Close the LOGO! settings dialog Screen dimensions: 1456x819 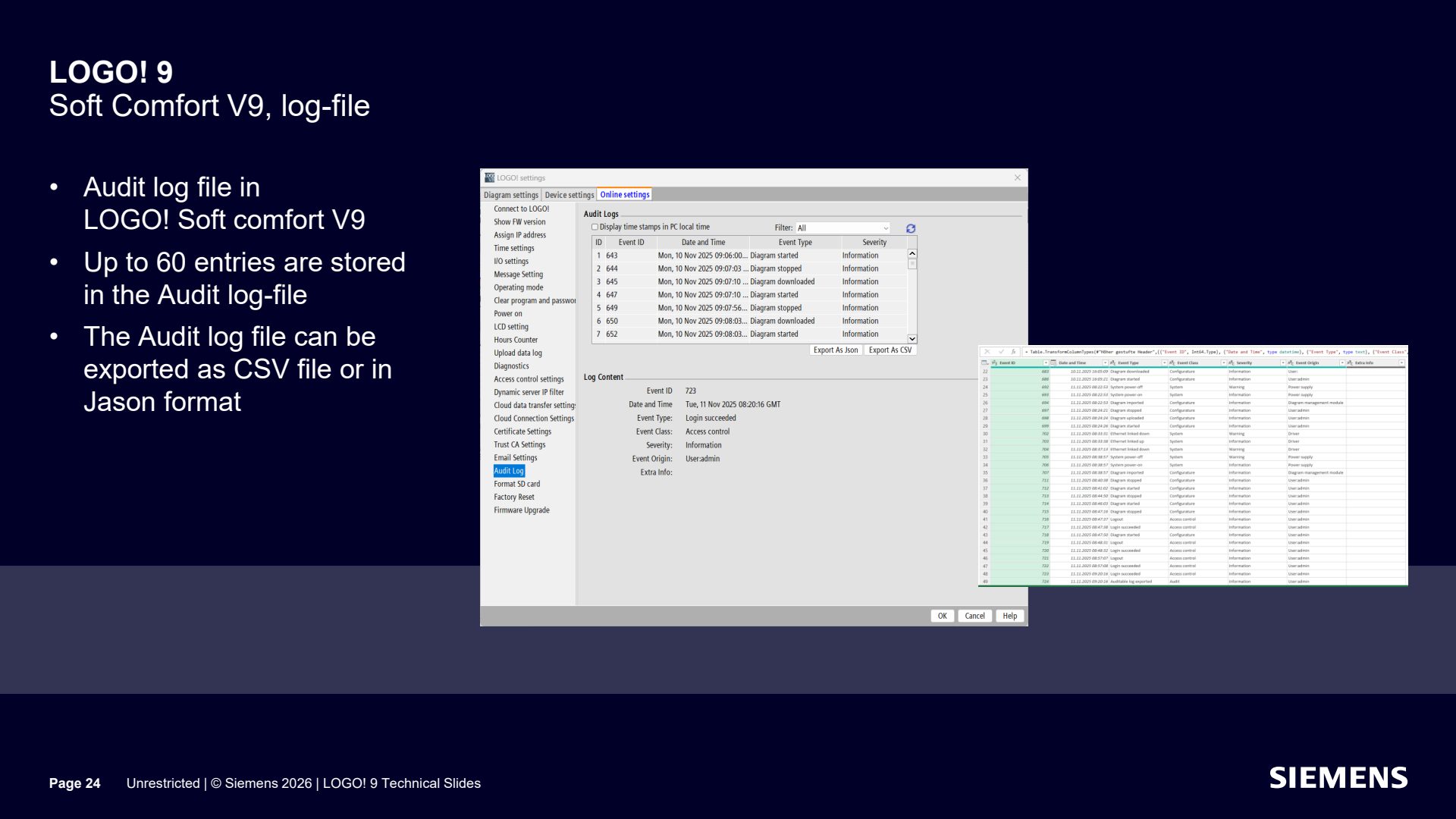click(1018, 177)
